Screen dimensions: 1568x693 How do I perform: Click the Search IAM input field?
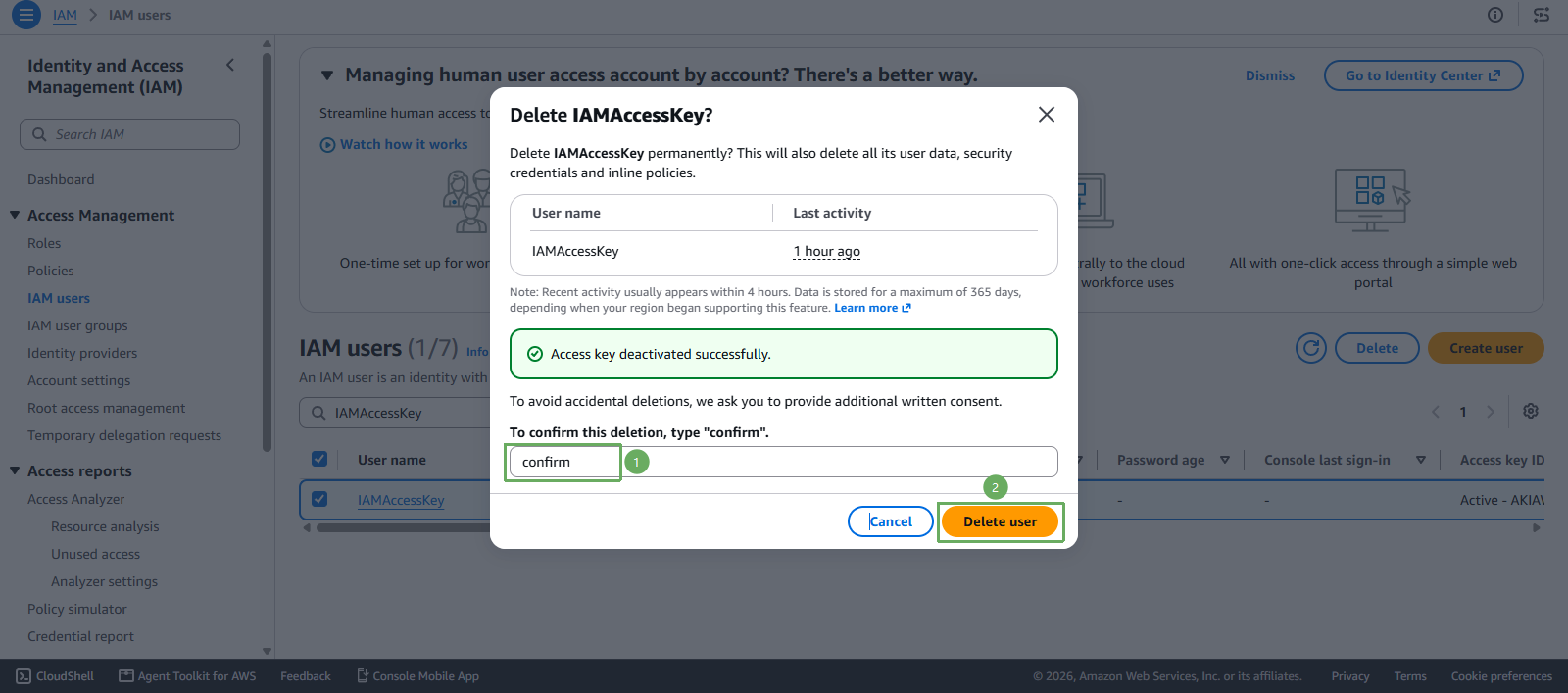[129, 134]
